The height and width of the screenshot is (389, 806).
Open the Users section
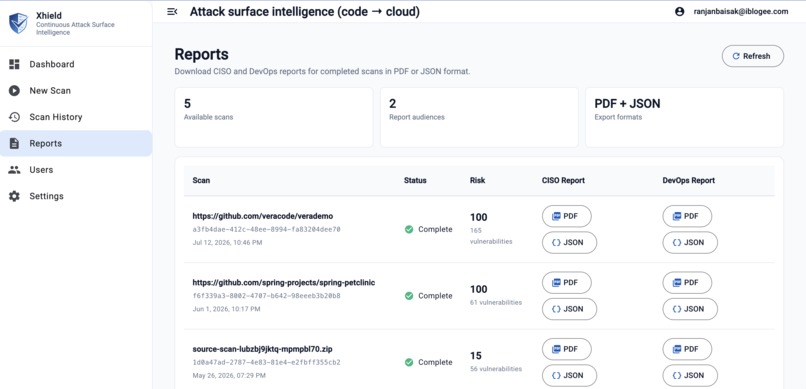[x=76, y=170]
